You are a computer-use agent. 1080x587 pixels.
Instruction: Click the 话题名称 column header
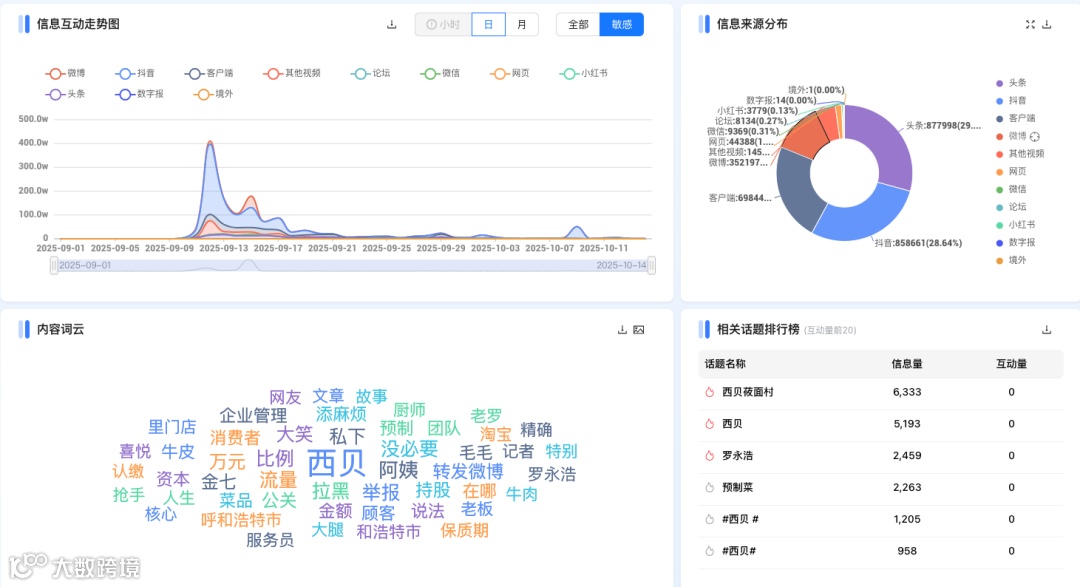tap(725, 364)
